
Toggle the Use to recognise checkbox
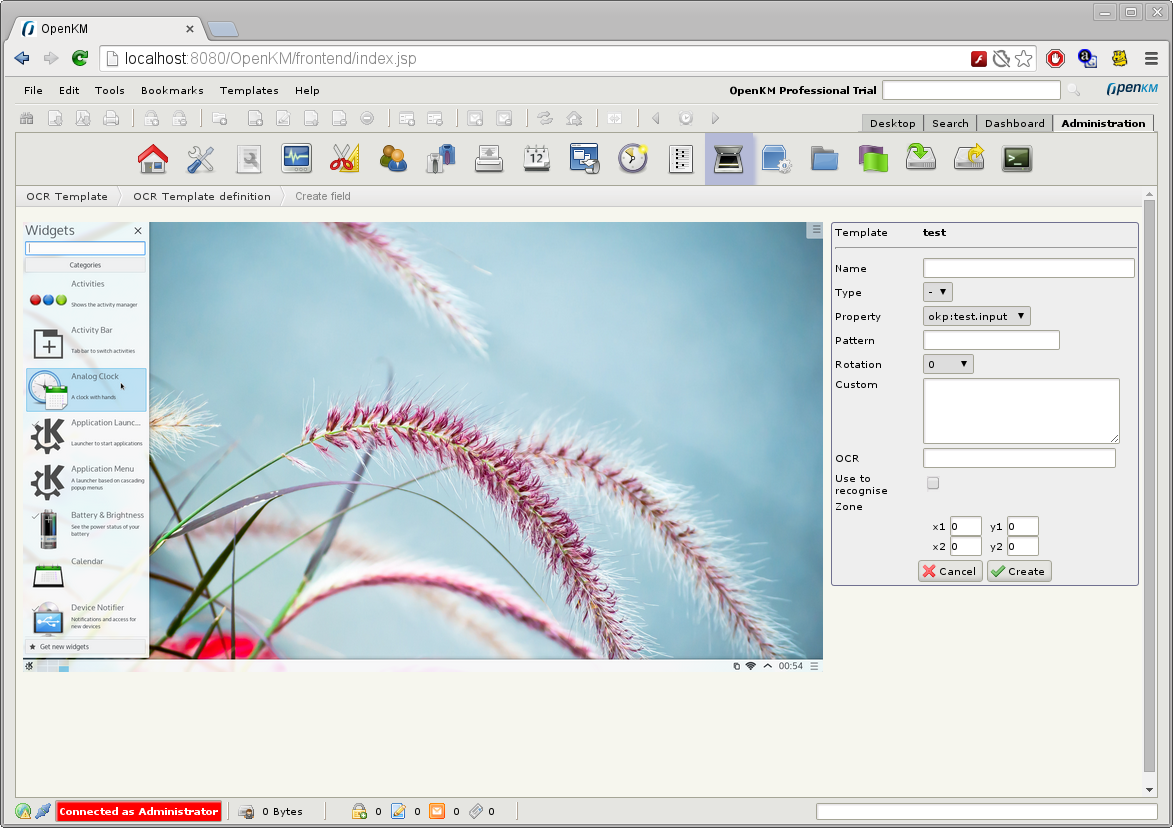(x=933, y=484)
